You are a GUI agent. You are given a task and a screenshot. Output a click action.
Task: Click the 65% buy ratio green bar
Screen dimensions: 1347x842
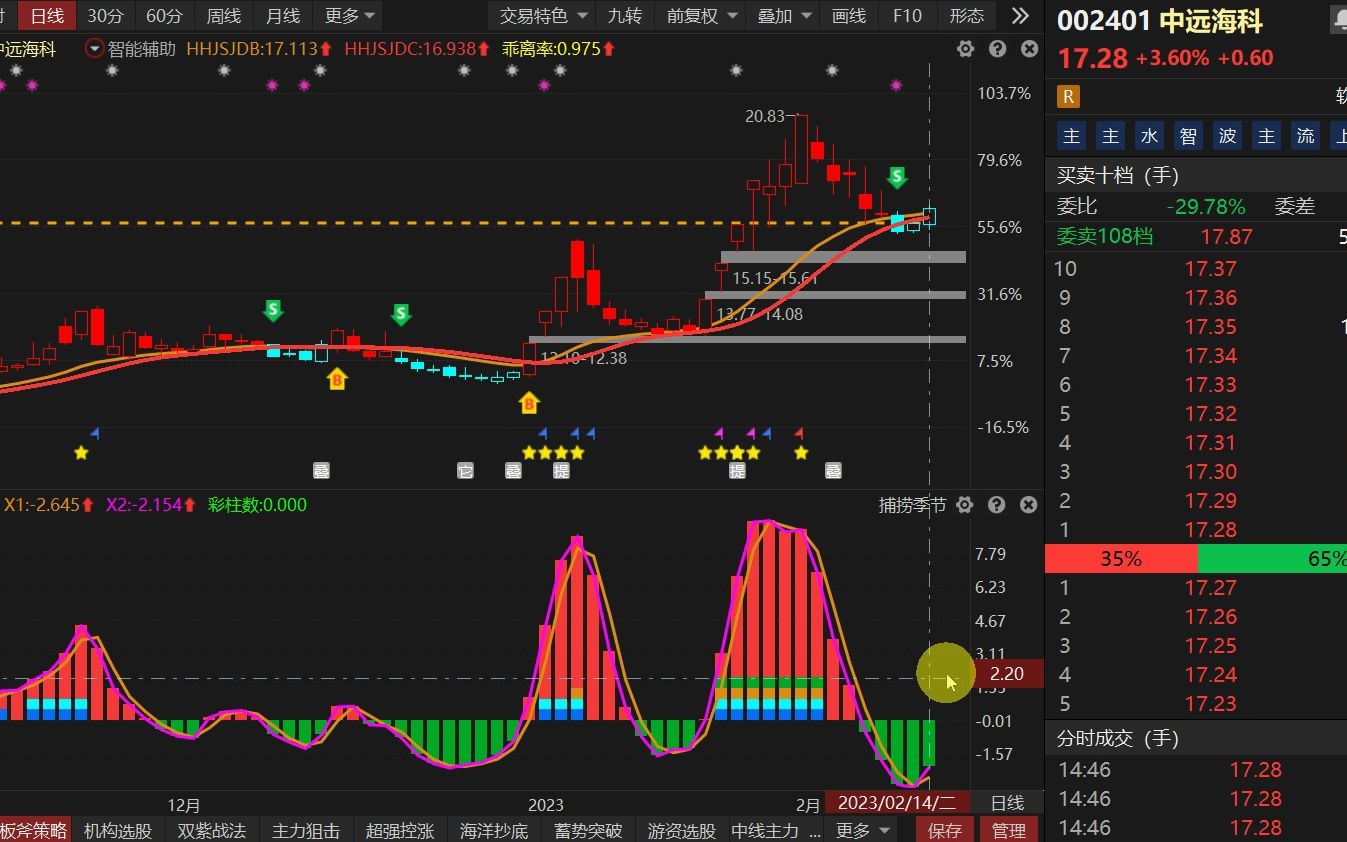(x=1272, y=559)
